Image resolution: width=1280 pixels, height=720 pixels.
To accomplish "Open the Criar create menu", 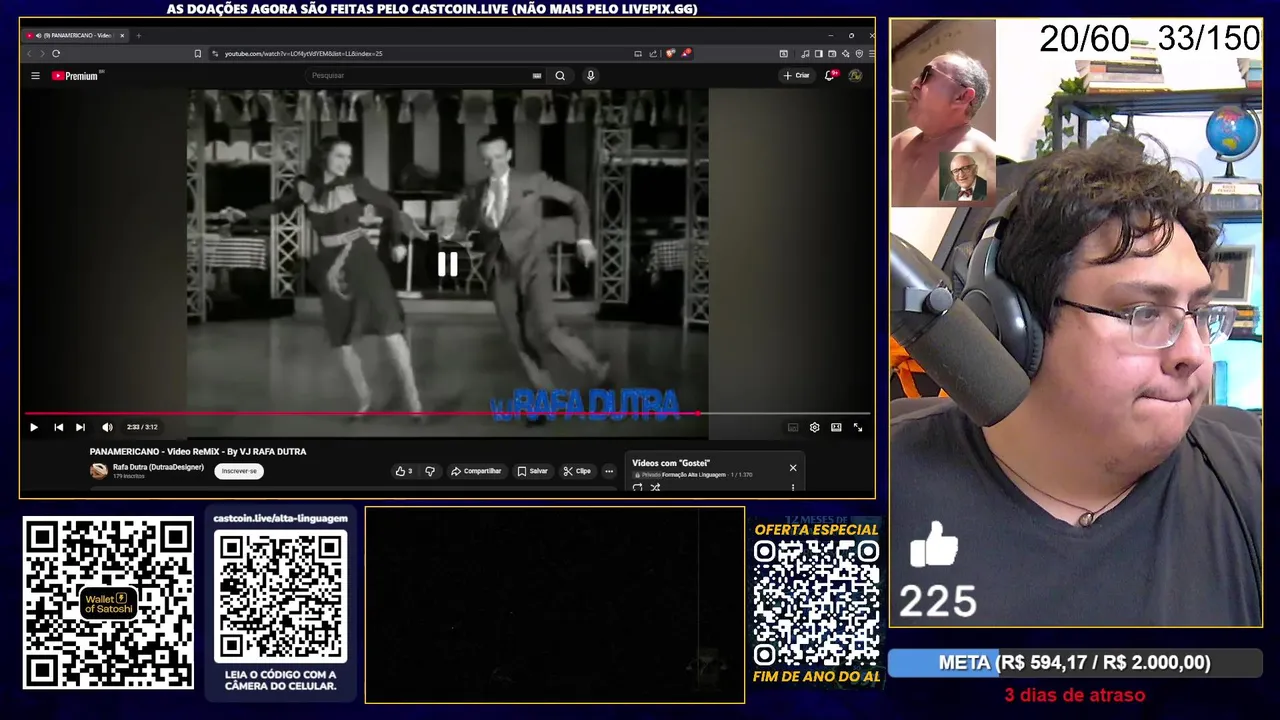I will pyautogui.click(x=797, y=76).
